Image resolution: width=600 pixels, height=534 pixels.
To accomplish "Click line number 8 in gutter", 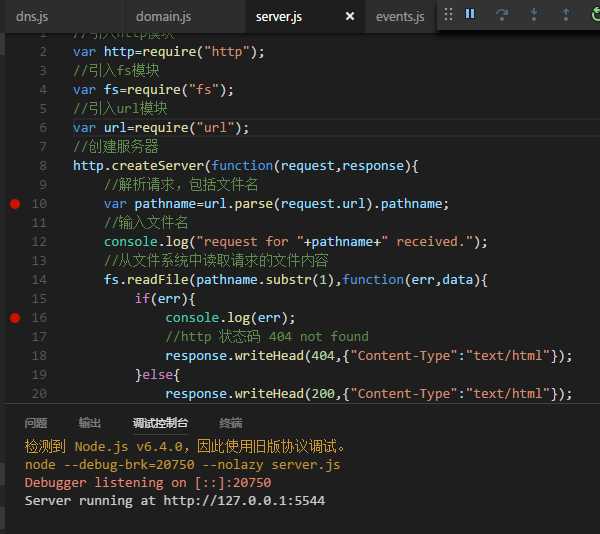I will (43, 166).
